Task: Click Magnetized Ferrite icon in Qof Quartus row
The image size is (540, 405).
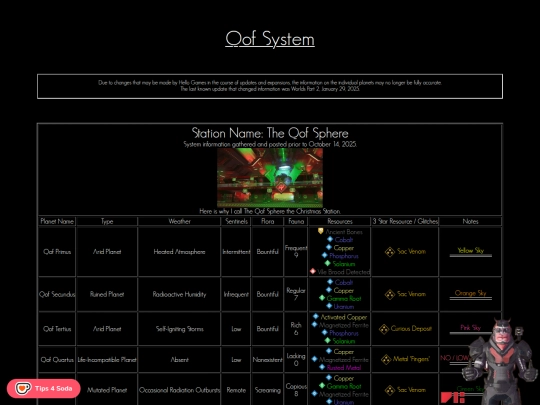Action: pos(314,359)
